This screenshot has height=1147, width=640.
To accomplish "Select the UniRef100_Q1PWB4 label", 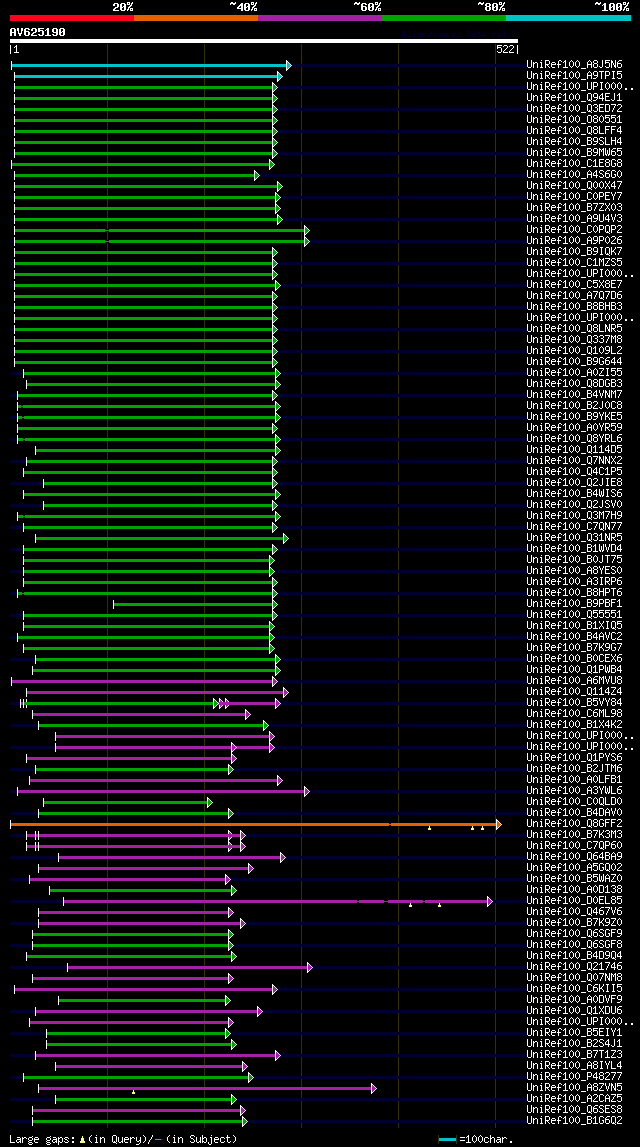I will (x=574, y=669).
